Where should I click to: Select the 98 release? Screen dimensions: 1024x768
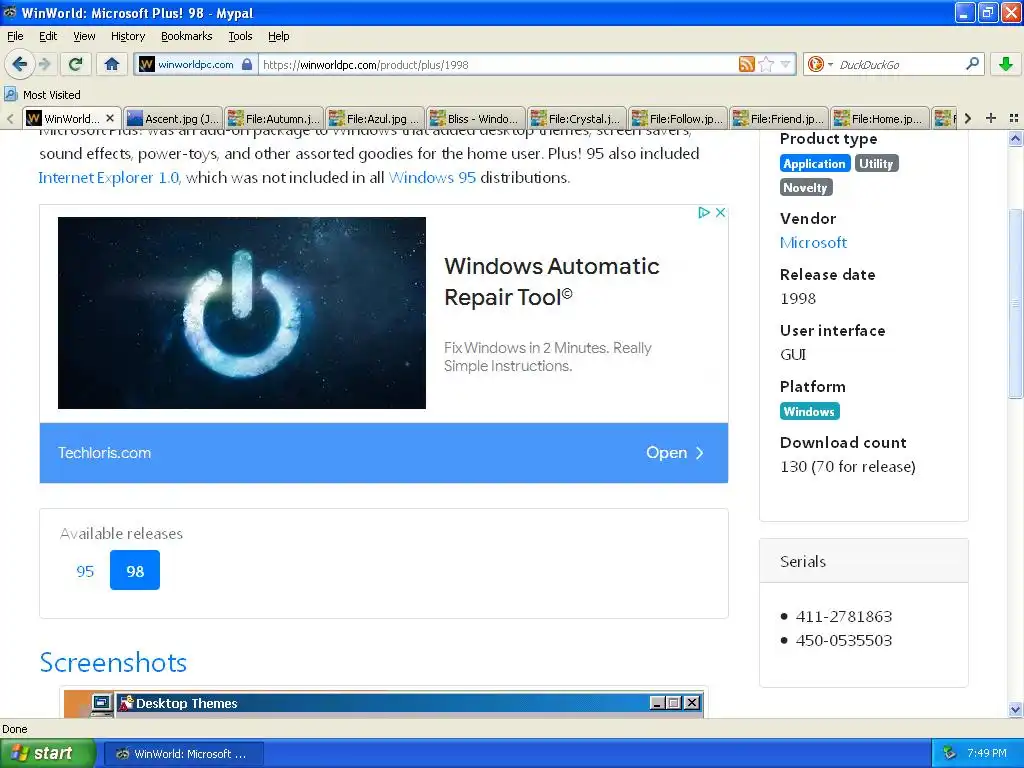[x=135, y=570]
